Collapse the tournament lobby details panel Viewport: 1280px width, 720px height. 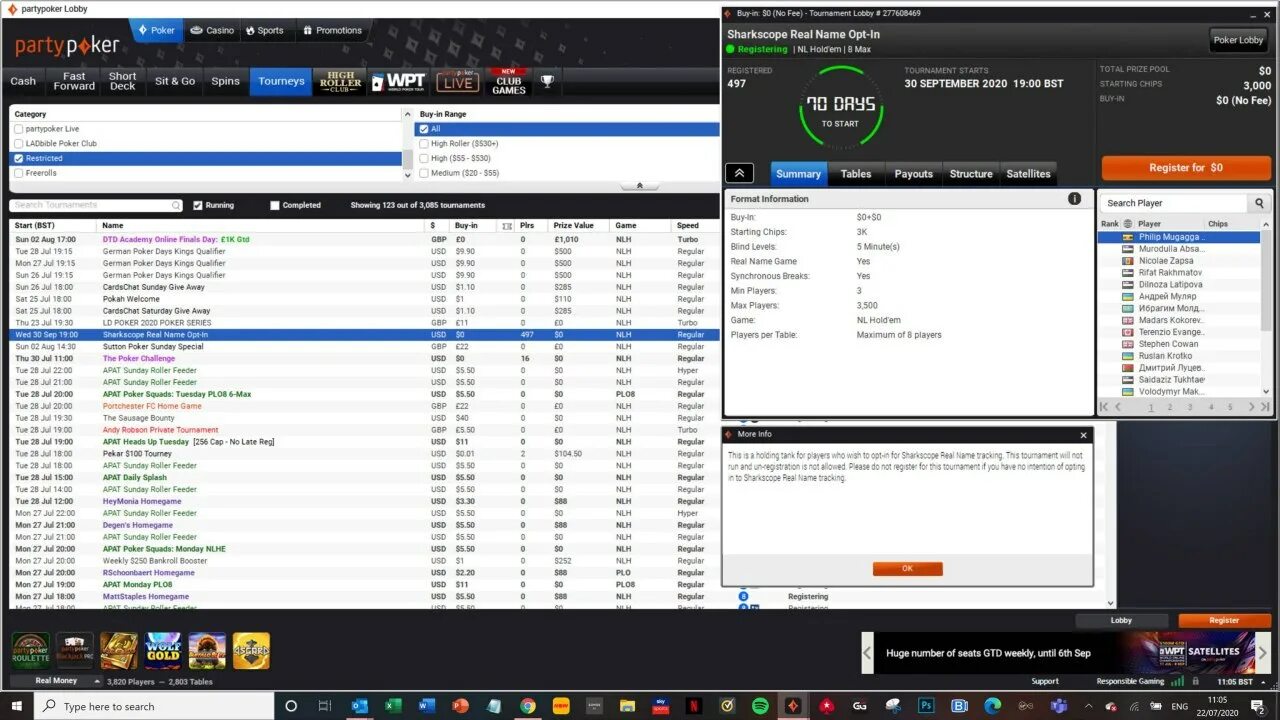(x=739, y=173)
